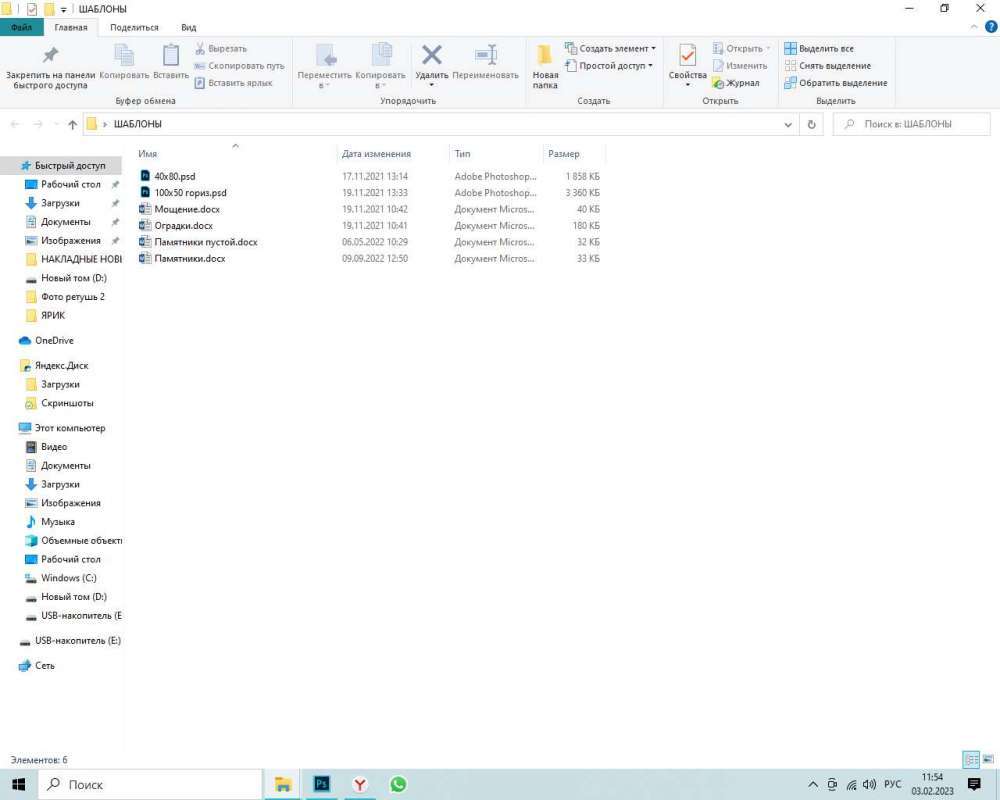This screenshot has height=800, width=1000.
Task: Select the file Памятники.docx
Action: coord(189,259)
